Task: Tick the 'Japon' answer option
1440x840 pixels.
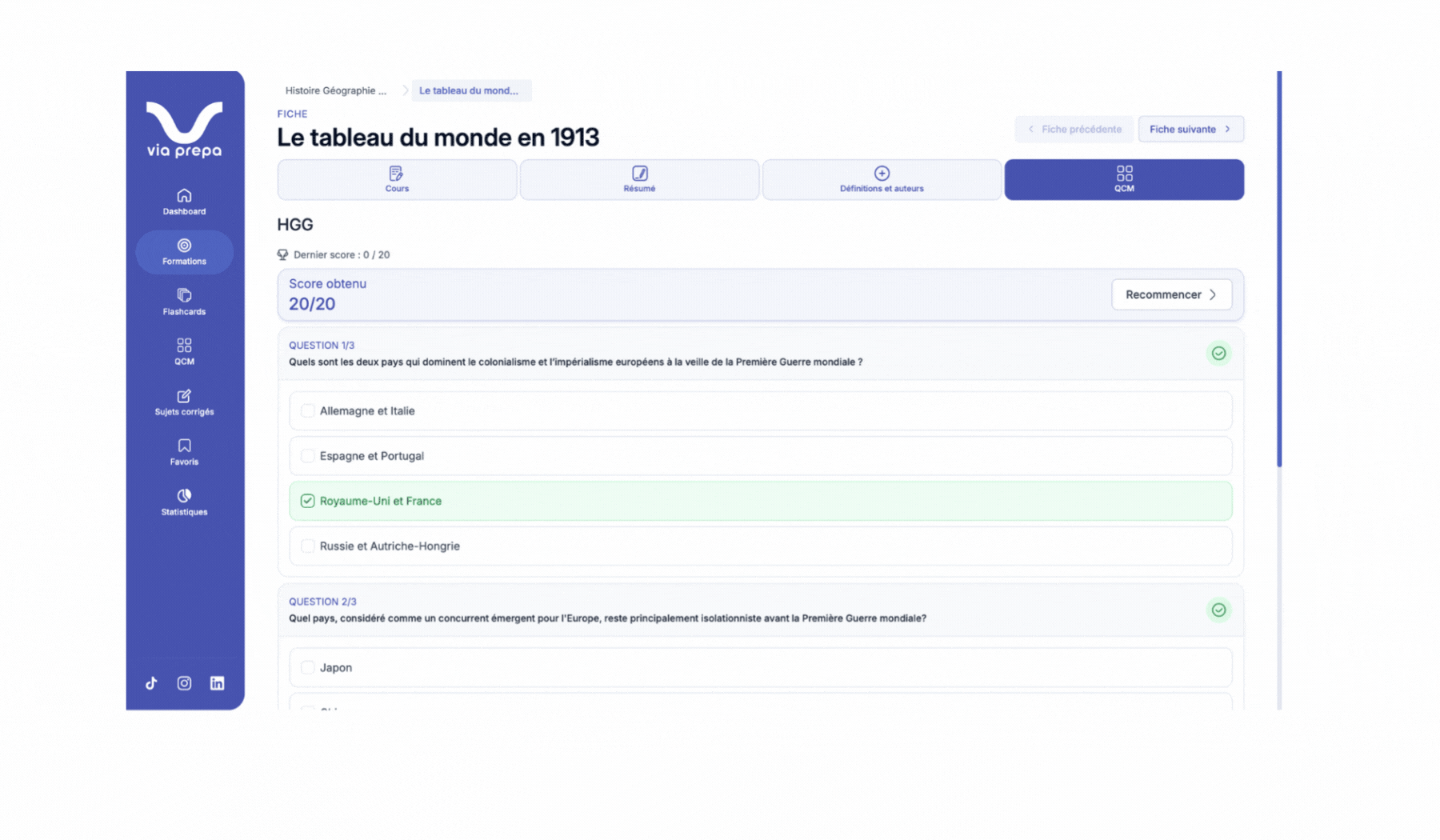Action: tap(307, 667)
